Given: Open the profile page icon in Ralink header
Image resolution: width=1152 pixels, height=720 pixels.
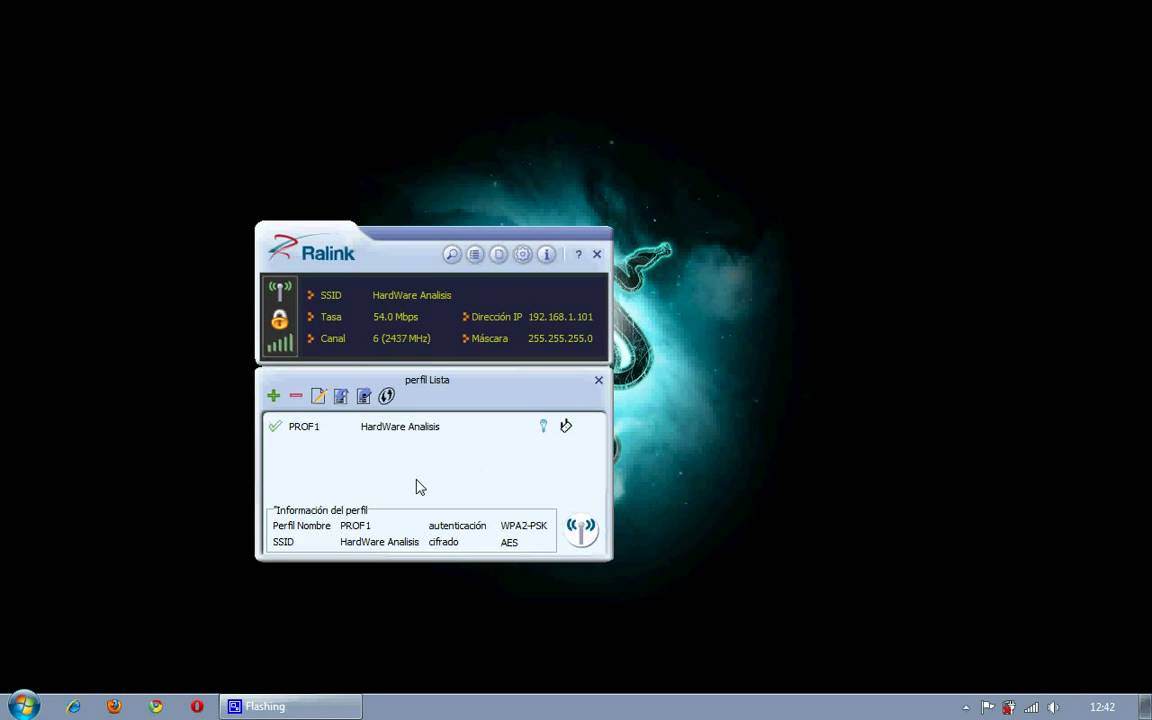Looking at the screenshot, I should (498, 254).
